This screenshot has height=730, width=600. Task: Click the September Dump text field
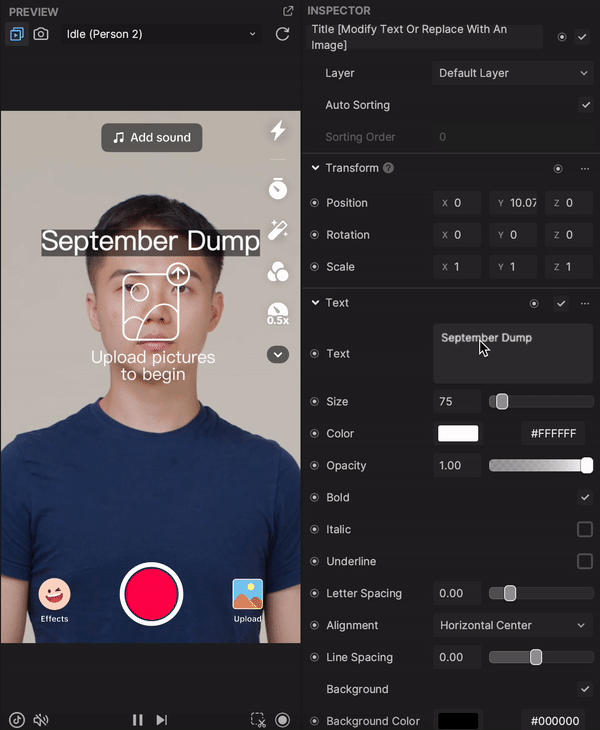[513, 353]
